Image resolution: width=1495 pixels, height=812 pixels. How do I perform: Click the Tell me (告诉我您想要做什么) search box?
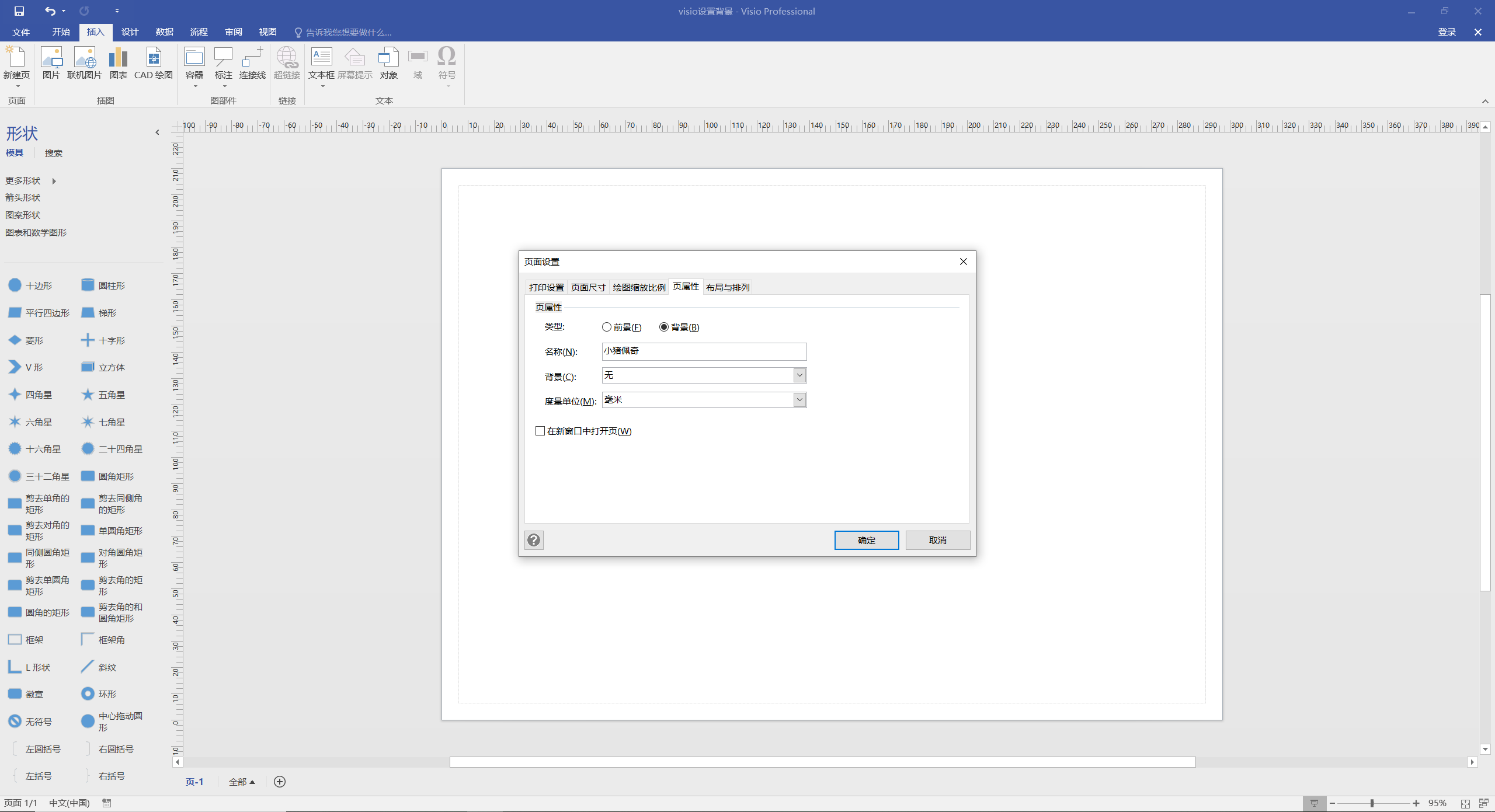tap(343, 32)
